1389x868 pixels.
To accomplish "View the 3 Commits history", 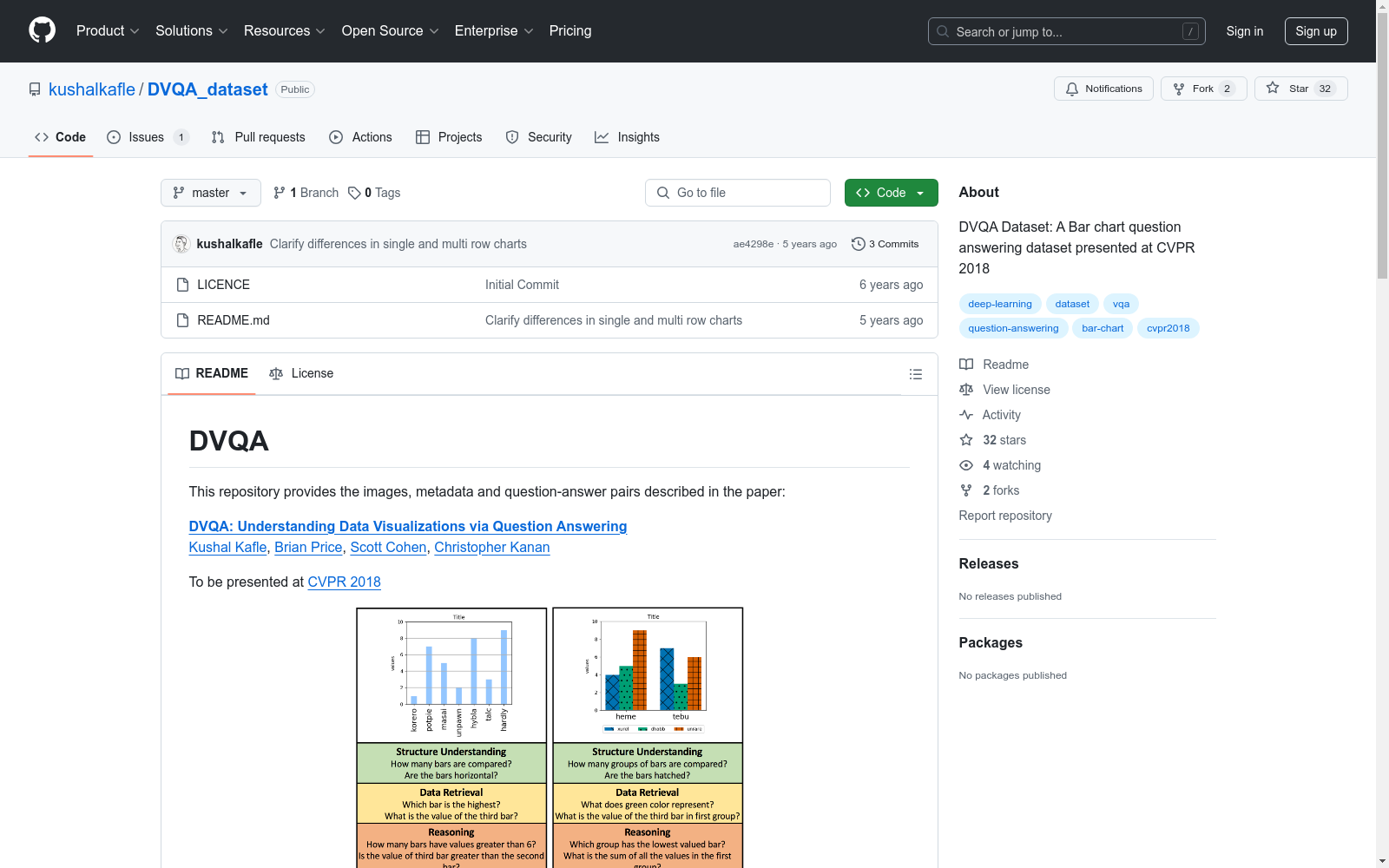I will click(x=885, y=244).
